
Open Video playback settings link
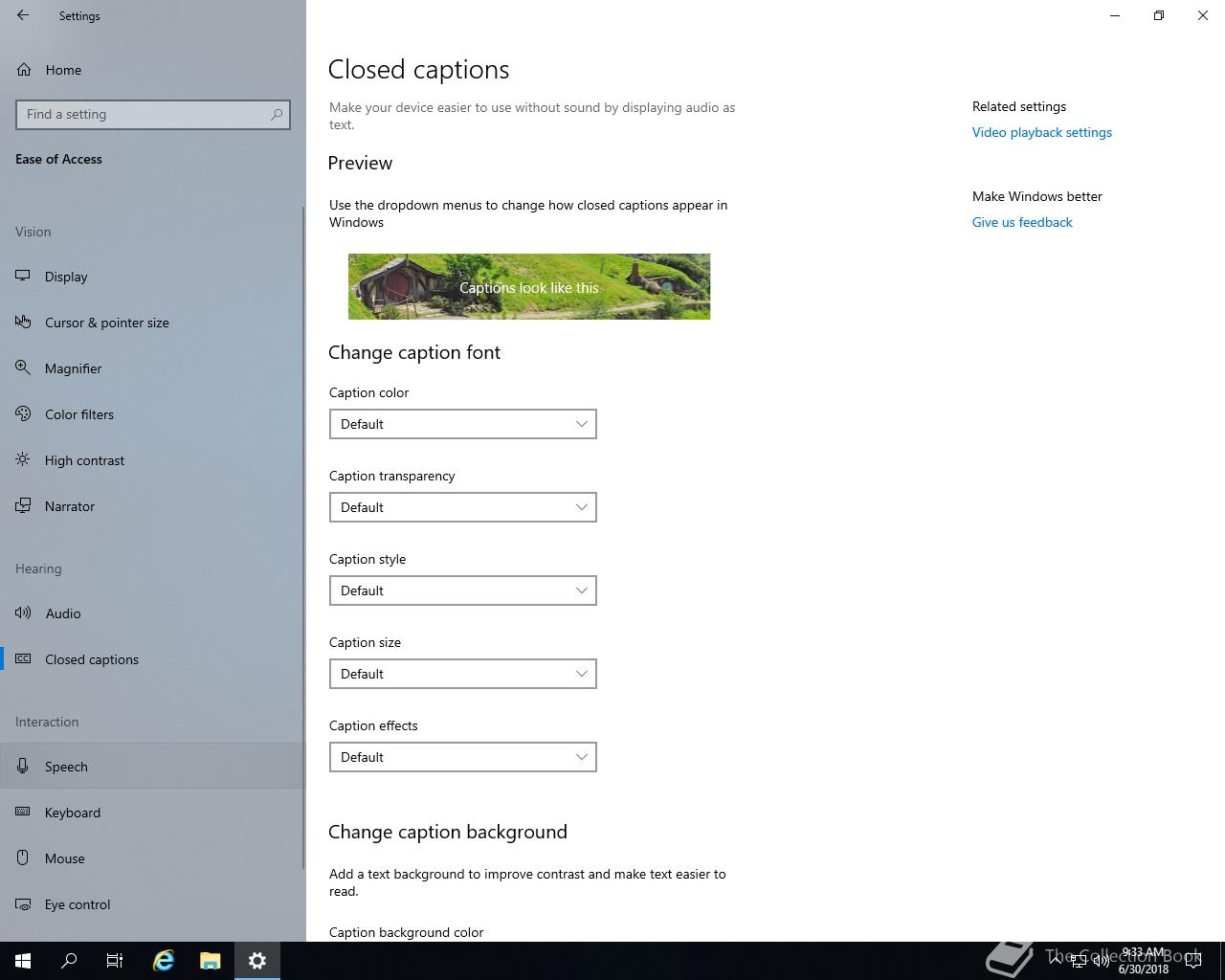click(1042, 132)
